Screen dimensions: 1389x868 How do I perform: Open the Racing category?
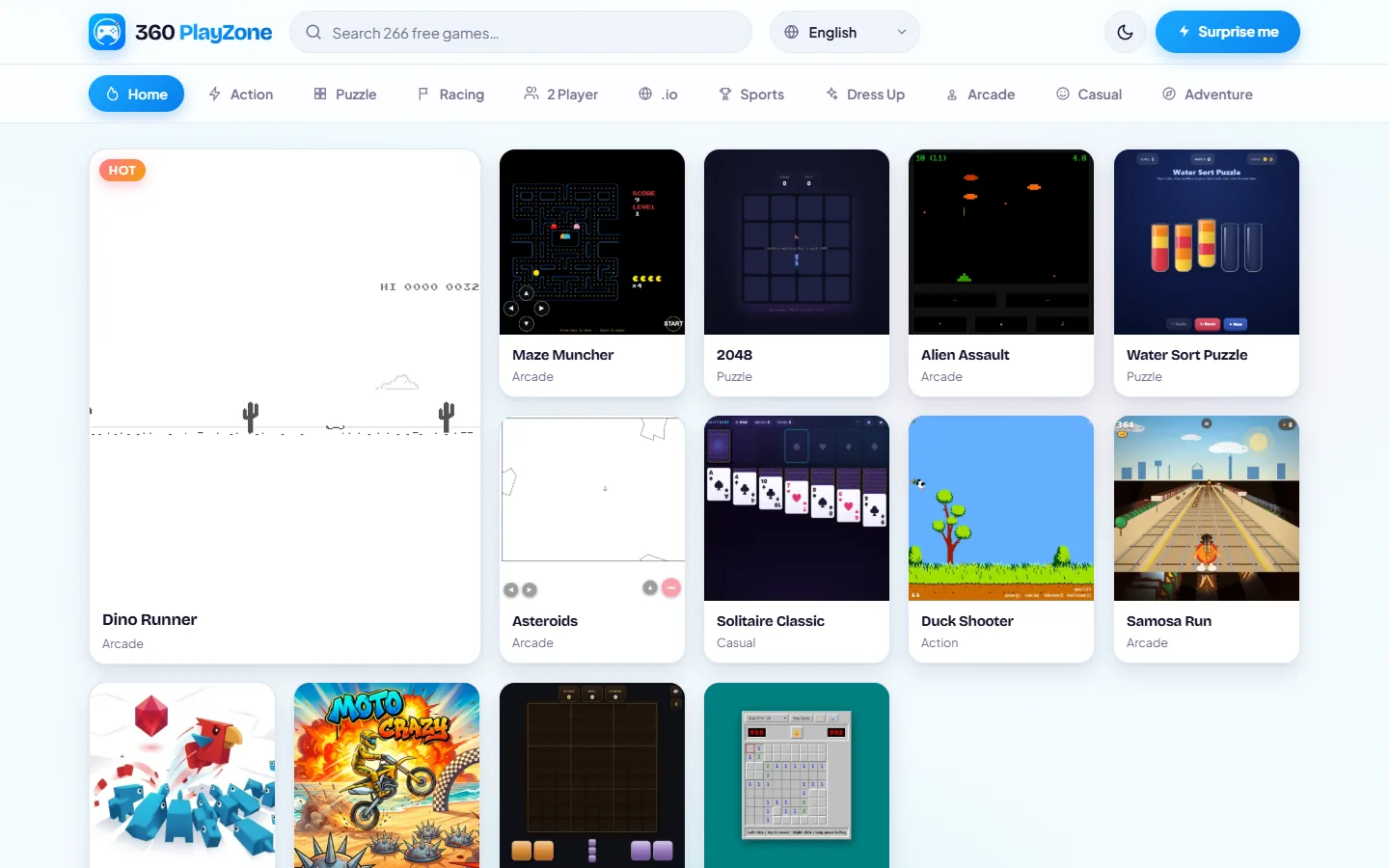click(450, 94)
